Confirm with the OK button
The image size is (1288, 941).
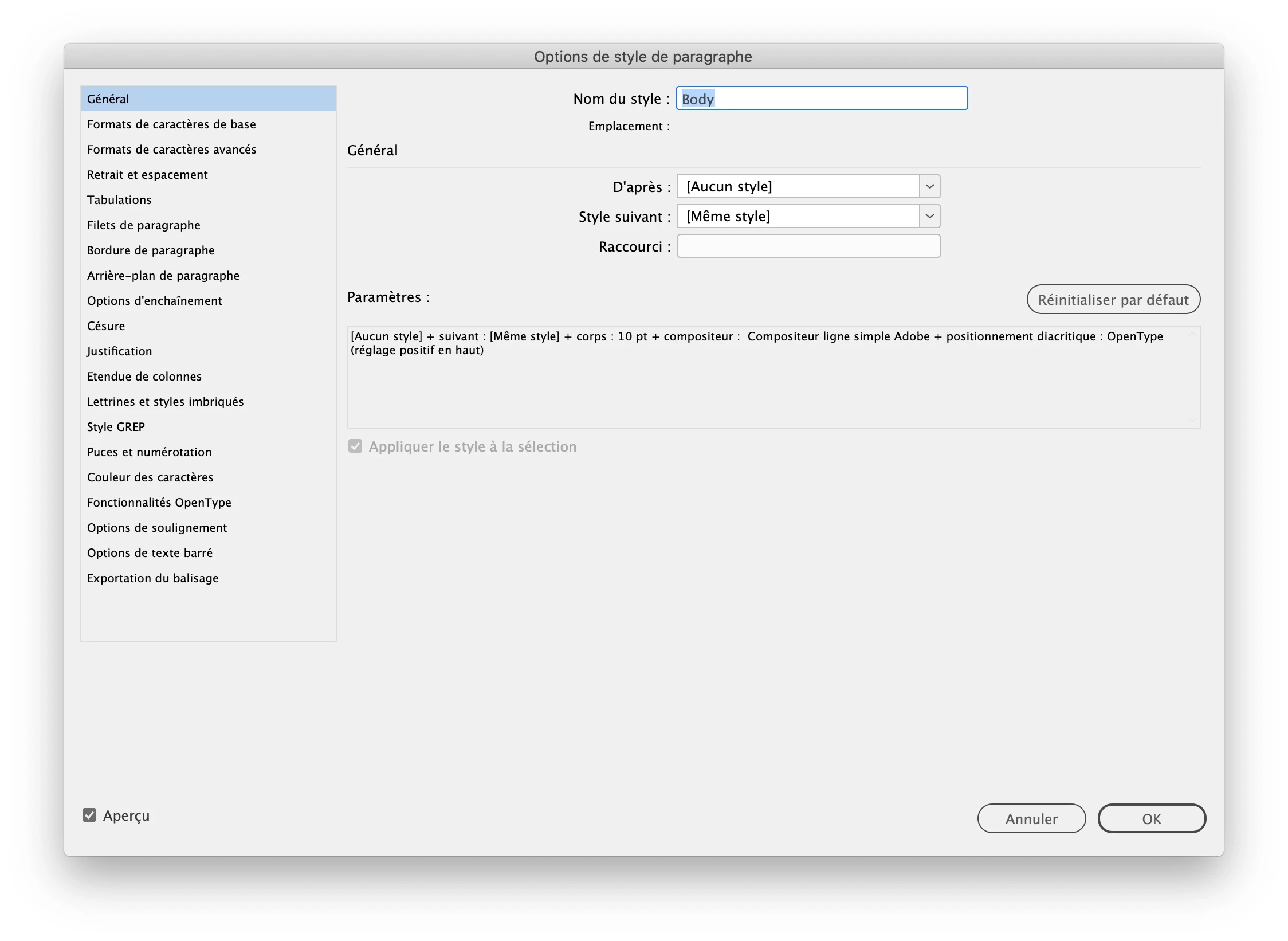(x=1151, y=818)
